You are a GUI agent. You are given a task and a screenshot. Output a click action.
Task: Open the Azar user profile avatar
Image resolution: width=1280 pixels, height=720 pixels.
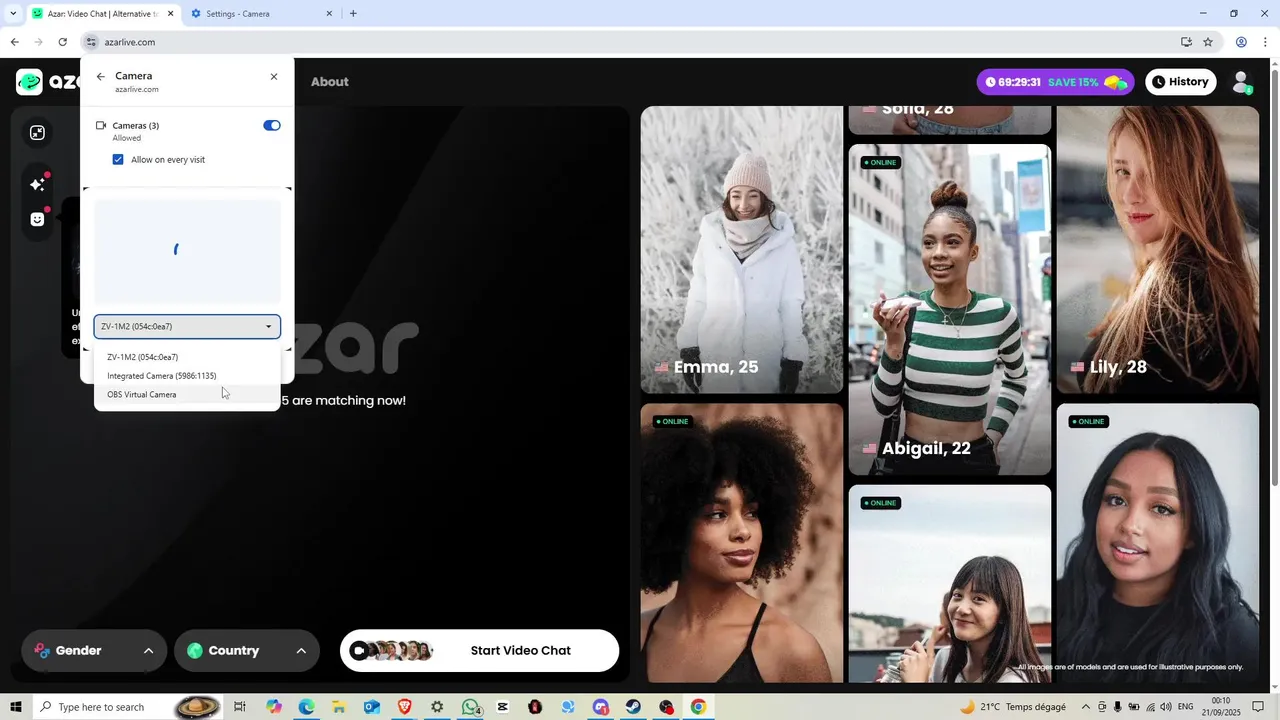click(x=1241, y=83)
